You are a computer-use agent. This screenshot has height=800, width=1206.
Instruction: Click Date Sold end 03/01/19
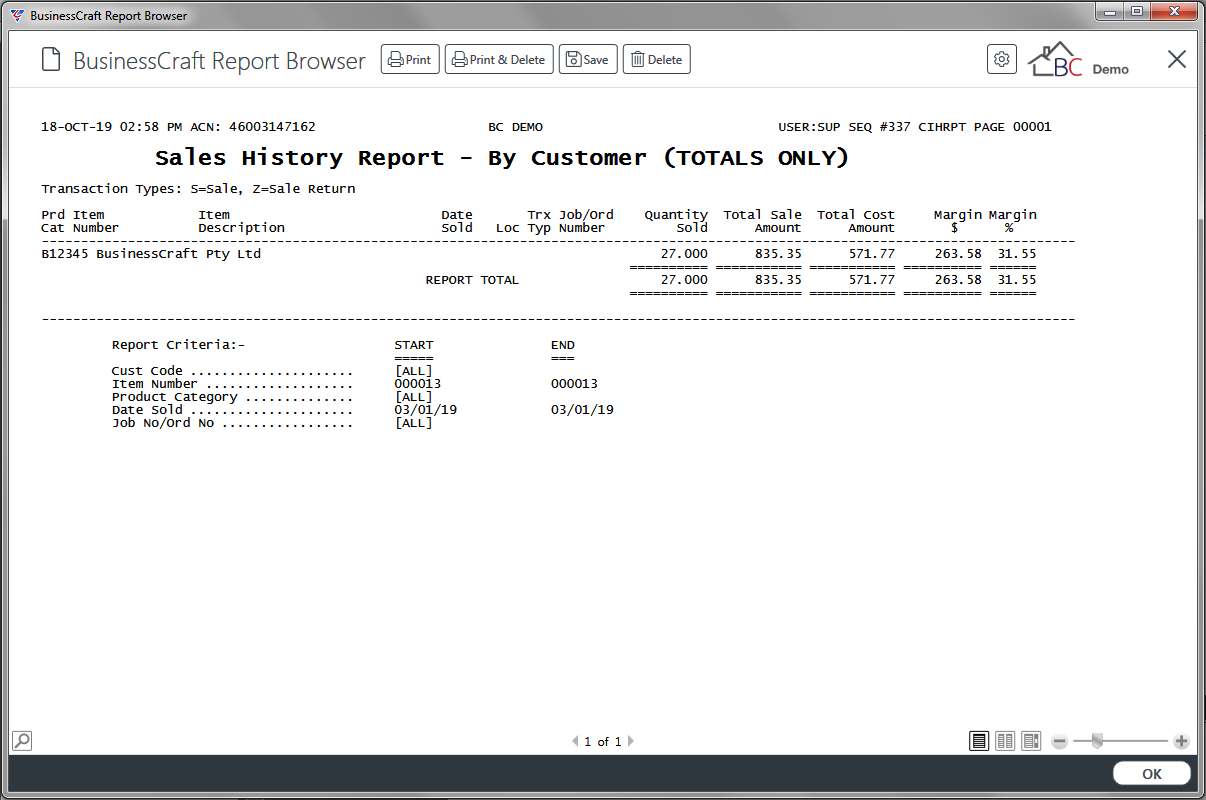(582, 410)
